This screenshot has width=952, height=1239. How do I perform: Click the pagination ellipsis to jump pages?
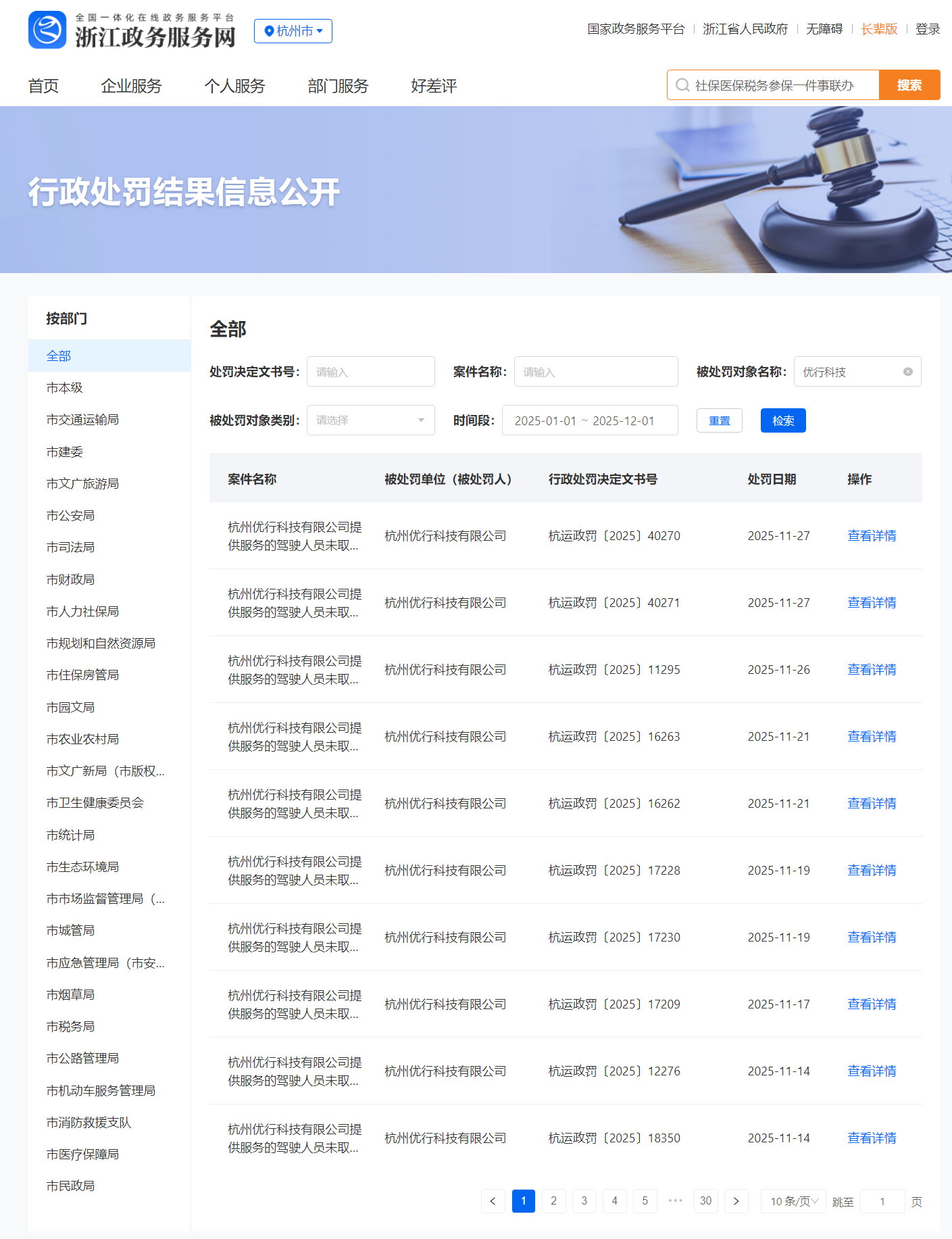click(675, 1201)
